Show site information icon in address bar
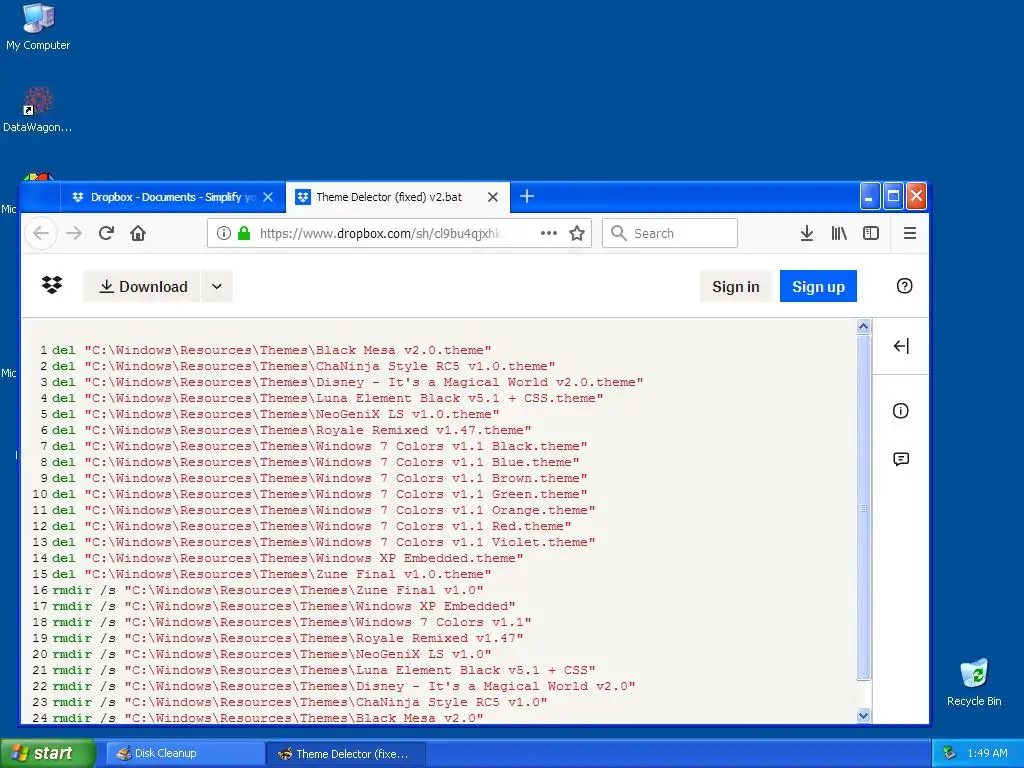The height and width of the screenshot is (768, 1024). click(223, 233)
